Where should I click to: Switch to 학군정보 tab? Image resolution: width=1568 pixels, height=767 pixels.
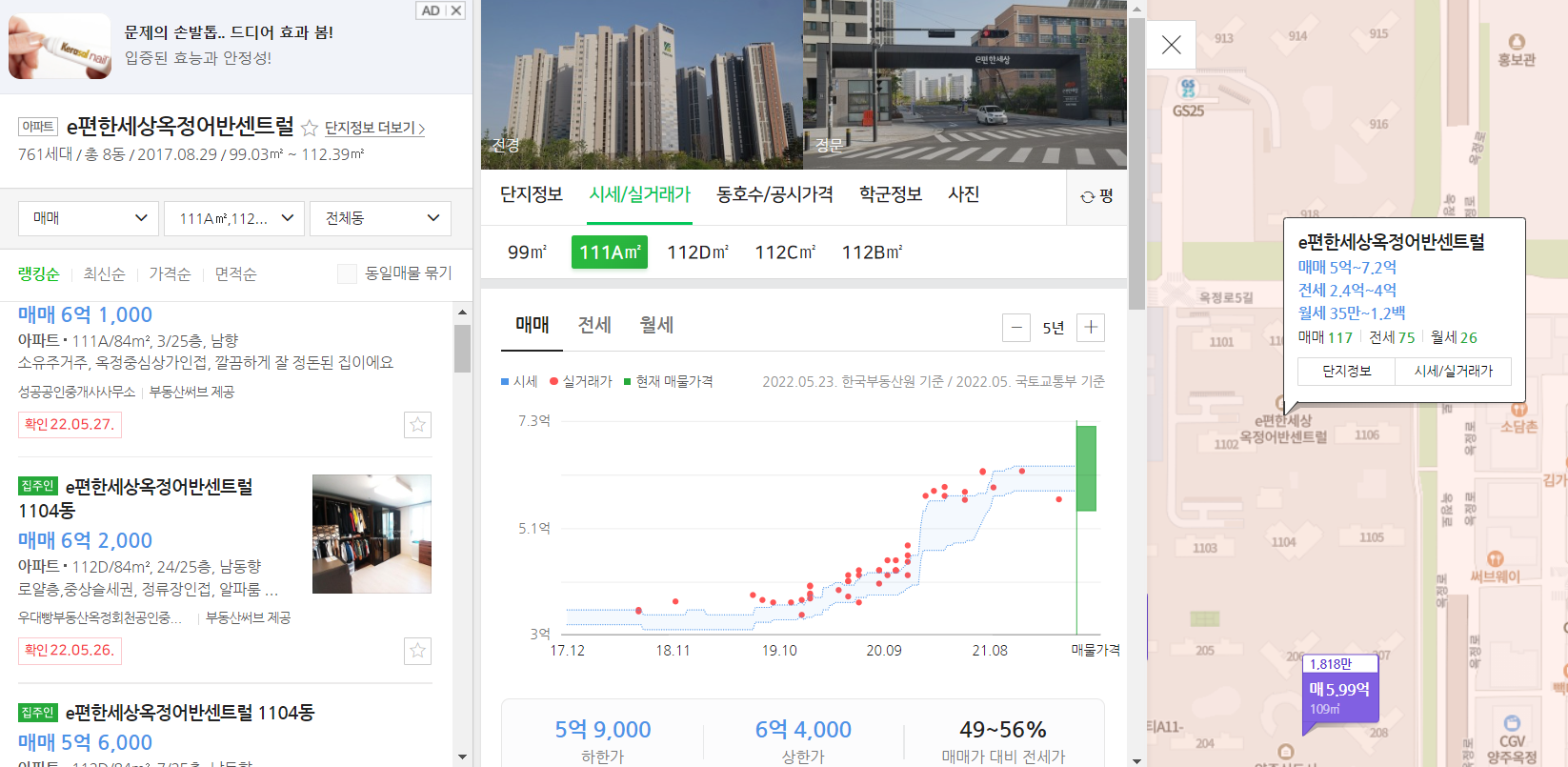(x=891, y=194)
